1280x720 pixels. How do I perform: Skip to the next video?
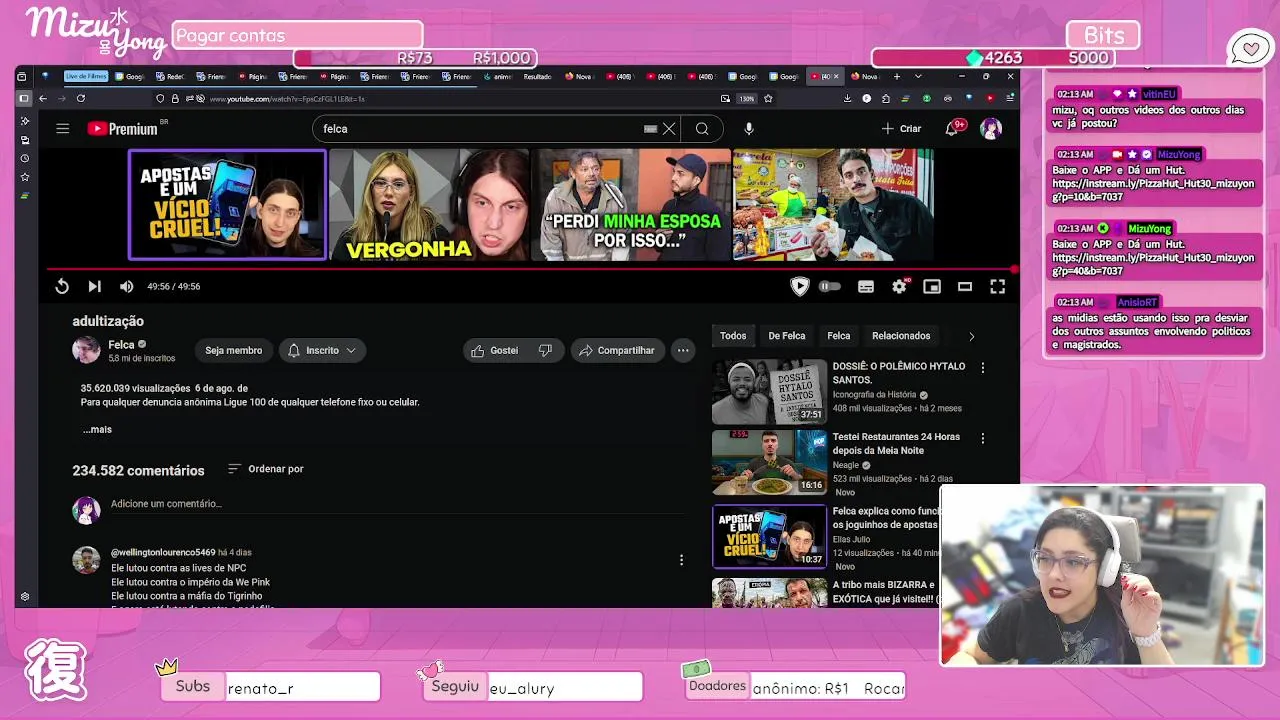coord(94,287)
